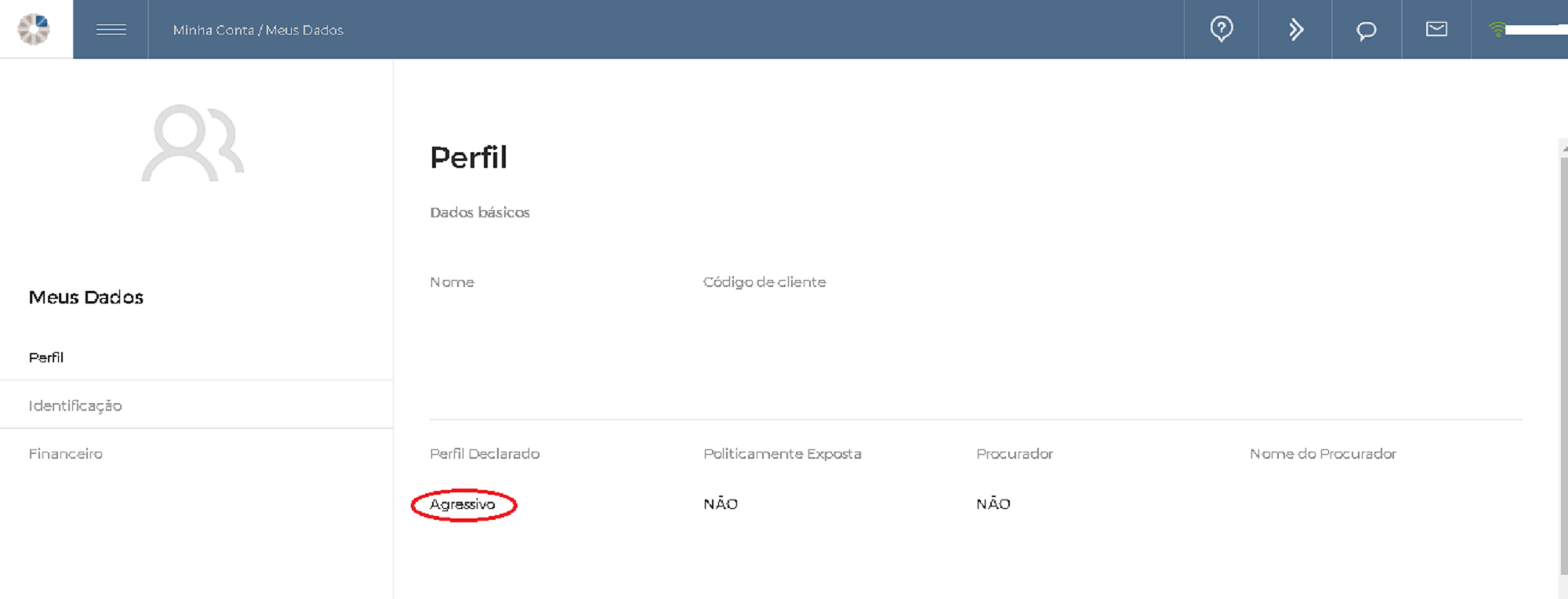Click the Minha Conta / Meus Dados breadcrumb

pyautogui.click(x=258, y=30)
